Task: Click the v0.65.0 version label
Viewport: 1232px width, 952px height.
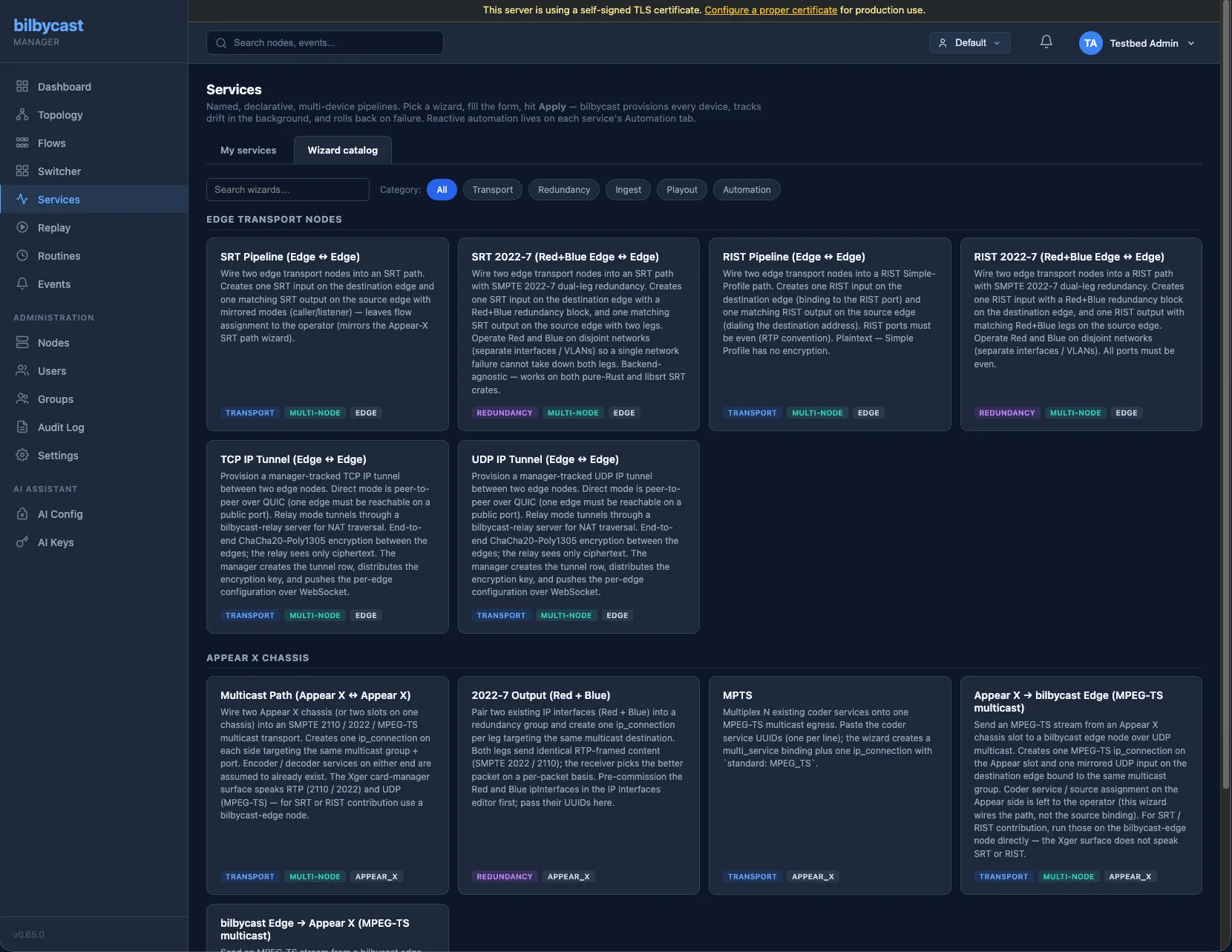Action: [29, 935]
